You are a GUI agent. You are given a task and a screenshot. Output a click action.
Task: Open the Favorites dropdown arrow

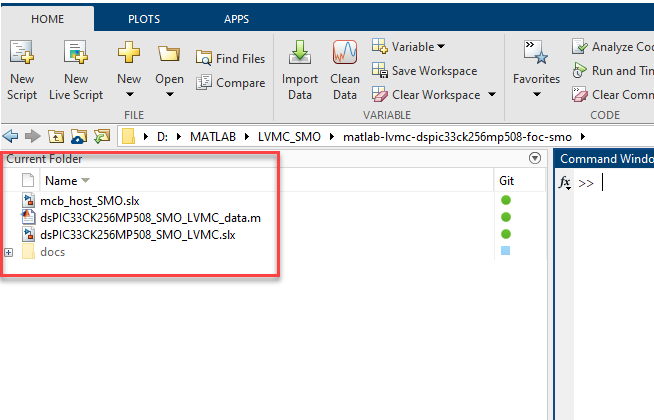(x=537, y=95)
